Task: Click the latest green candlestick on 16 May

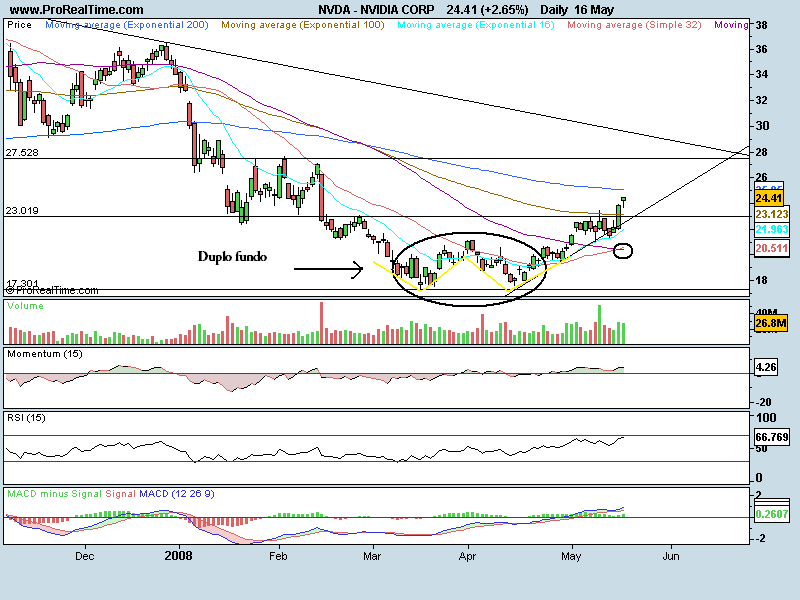Action: (623, 200)
